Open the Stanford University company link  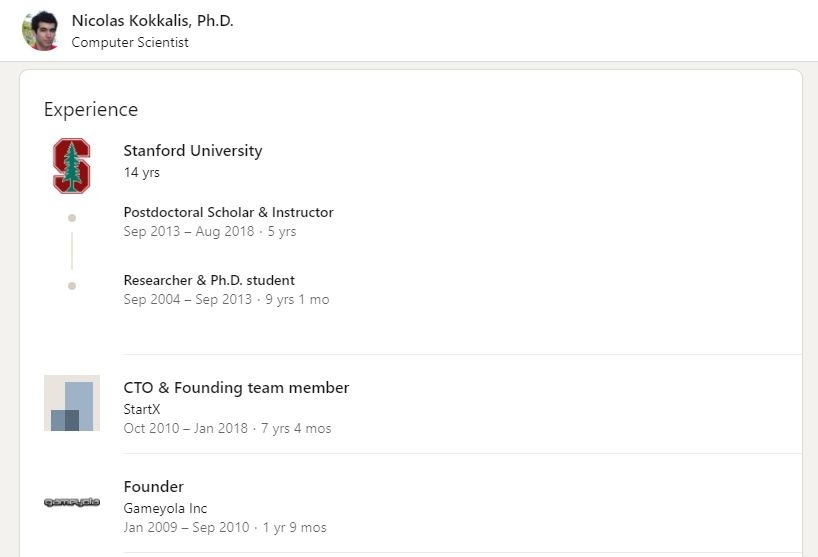192,151
